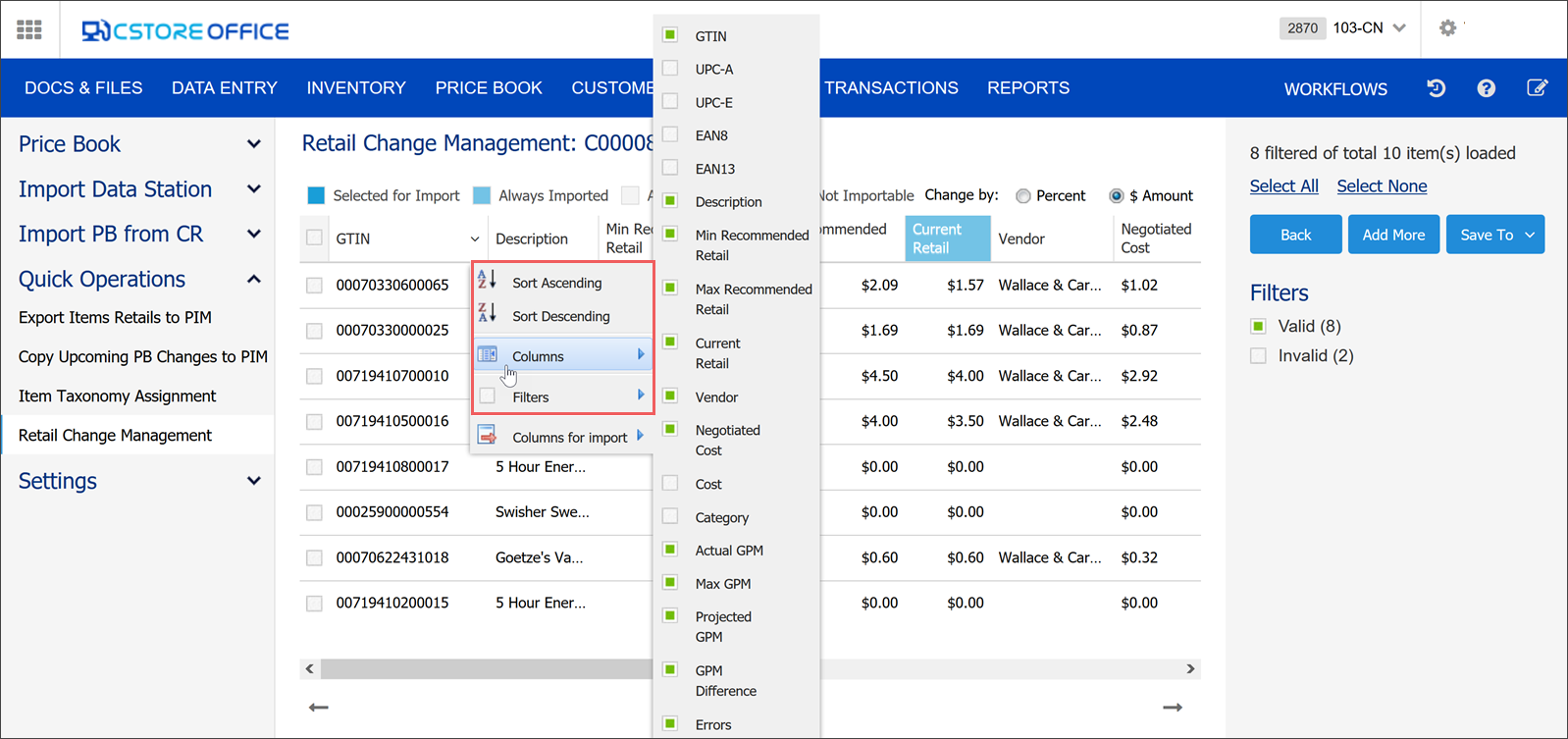Hide the Actual GPM column
This screenshot has height=739, width=1568.
pyautogui.click(x=670, y=549)
